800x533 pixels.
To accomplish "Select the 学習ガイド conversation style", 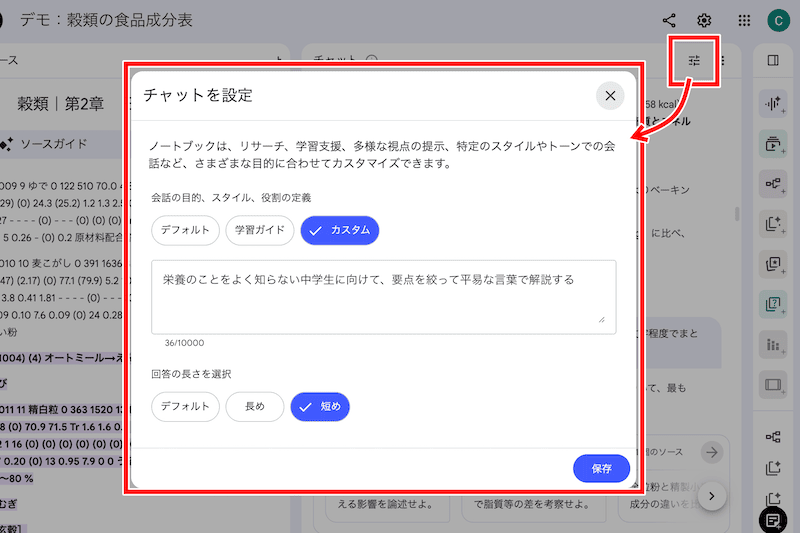I will pyautogui.click(x=260, y=230).
